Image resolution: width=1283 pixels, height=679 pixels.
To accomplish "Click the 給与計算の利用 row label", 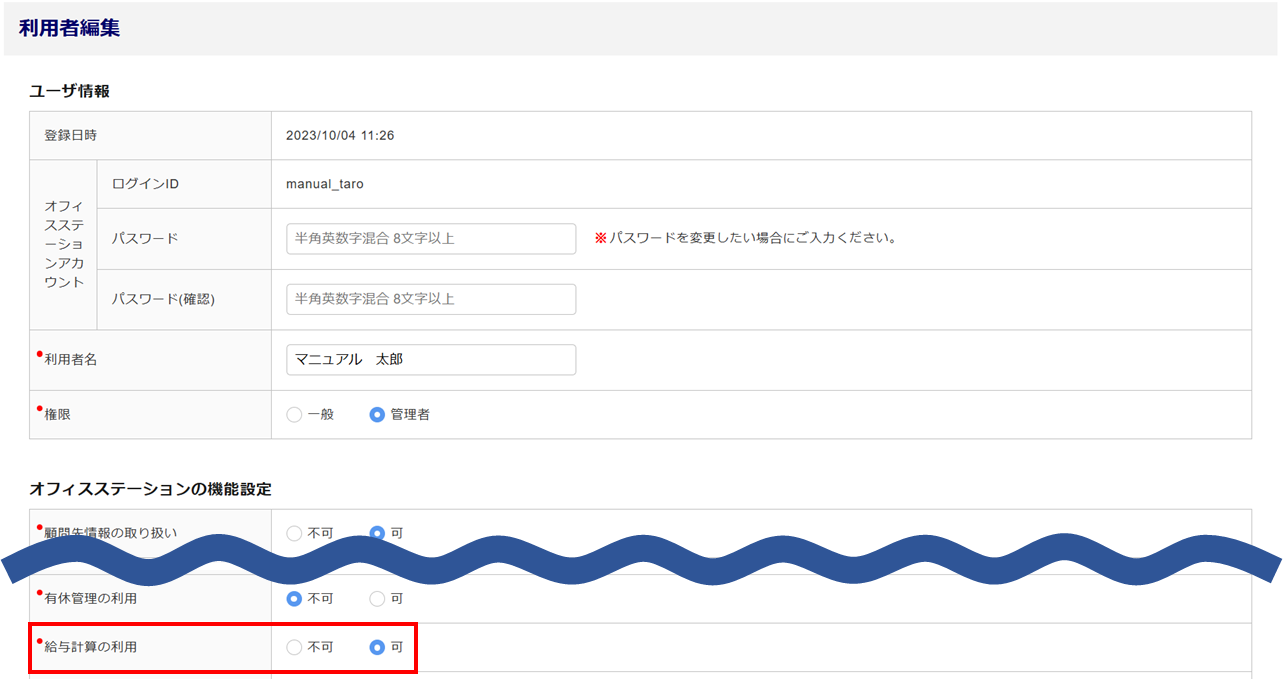I will pos(91,648).
